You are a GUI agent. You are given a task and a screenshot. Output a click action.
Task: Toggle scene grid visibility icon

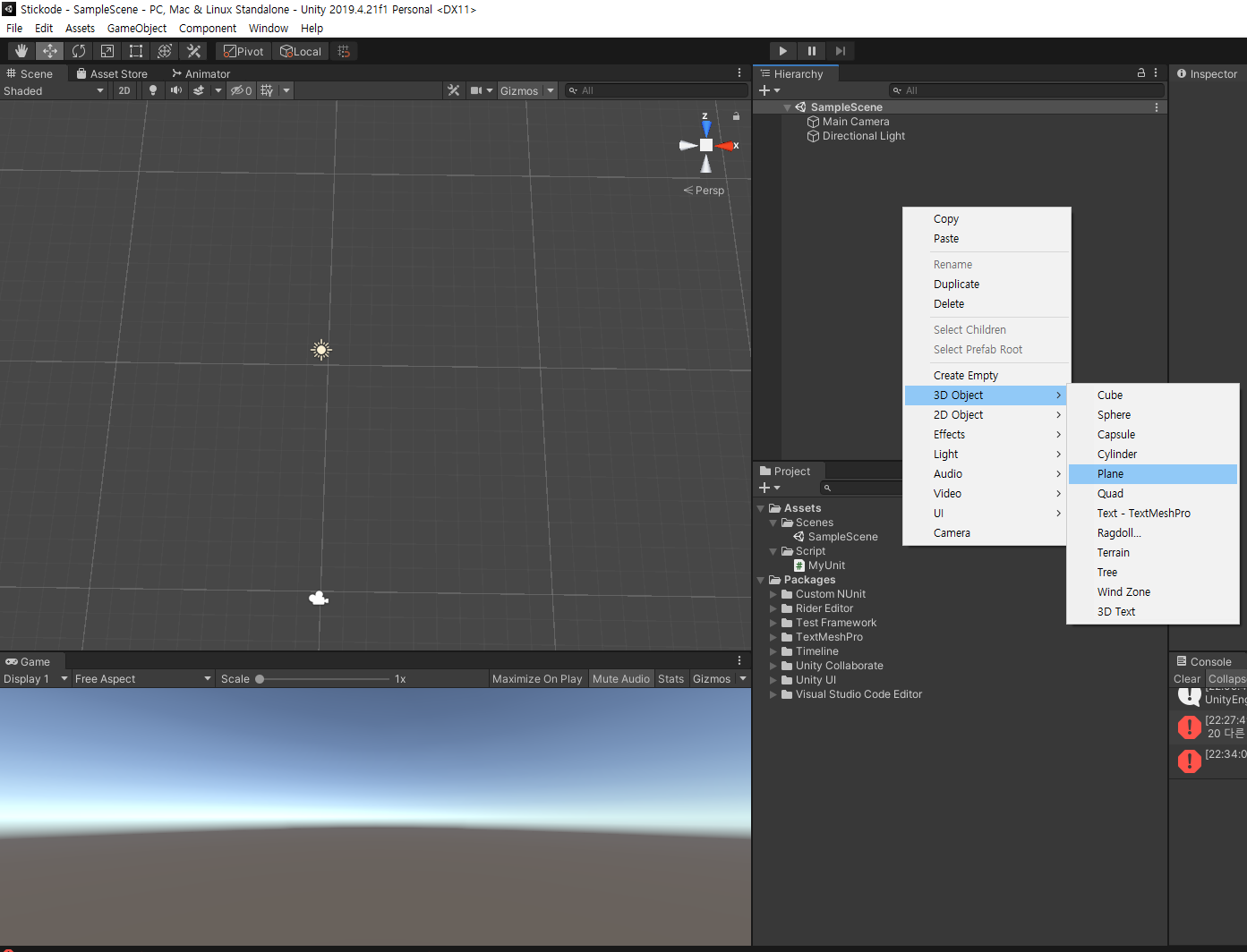click(x=267, y=90)
